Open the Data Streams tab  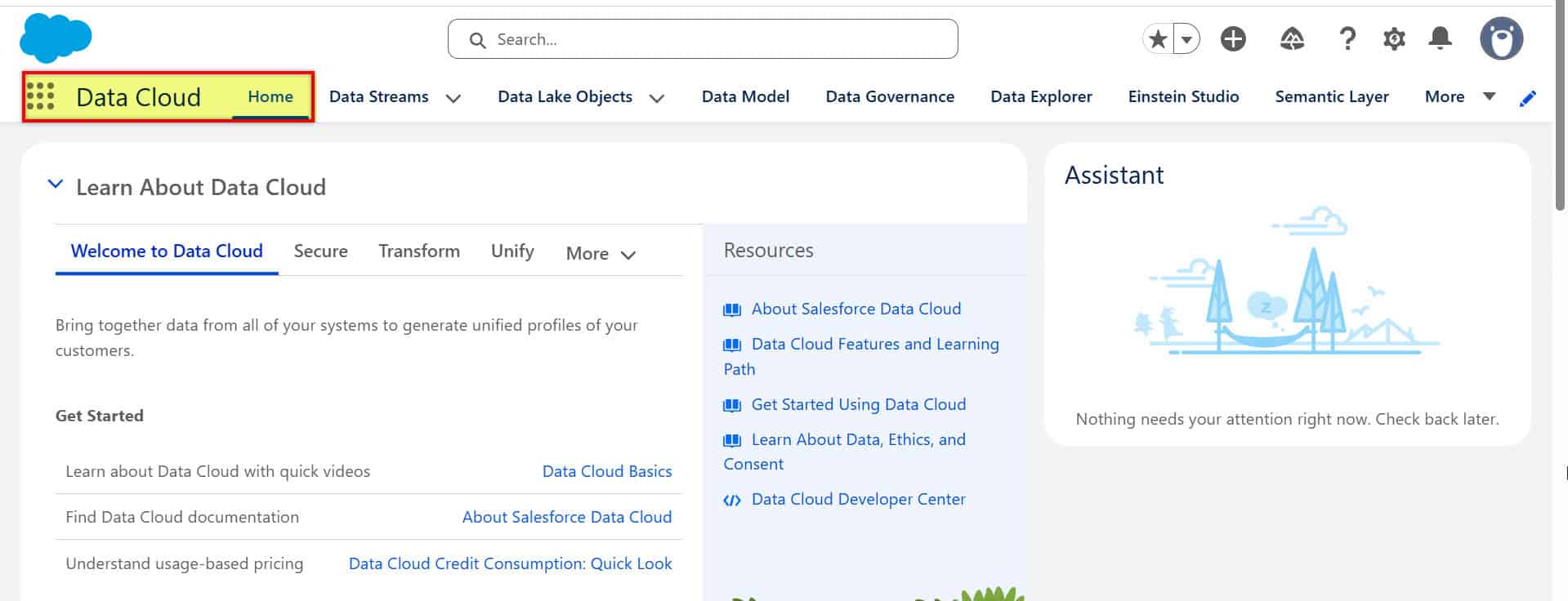tap(378, 96)
